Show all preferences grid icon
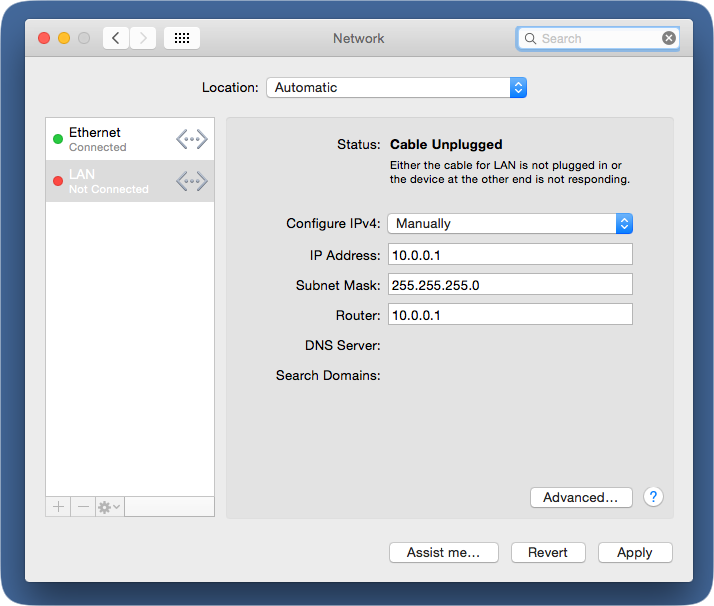Screen dimensions: 714x606 point(182,38)
